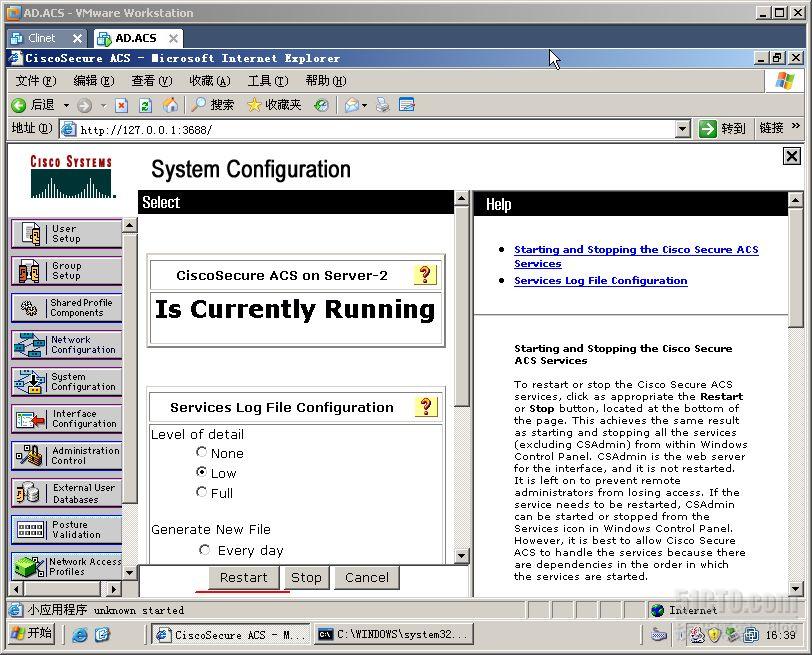Click the address URL input field
The height and width of the screenshot is (655, 812).
point(368,129)
